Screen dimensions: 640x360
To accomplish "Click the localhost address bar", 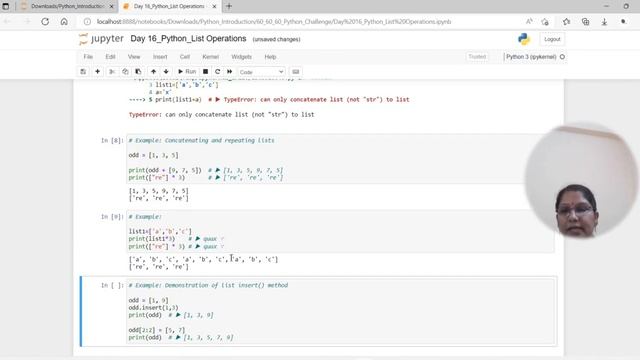I will (274, 22).
